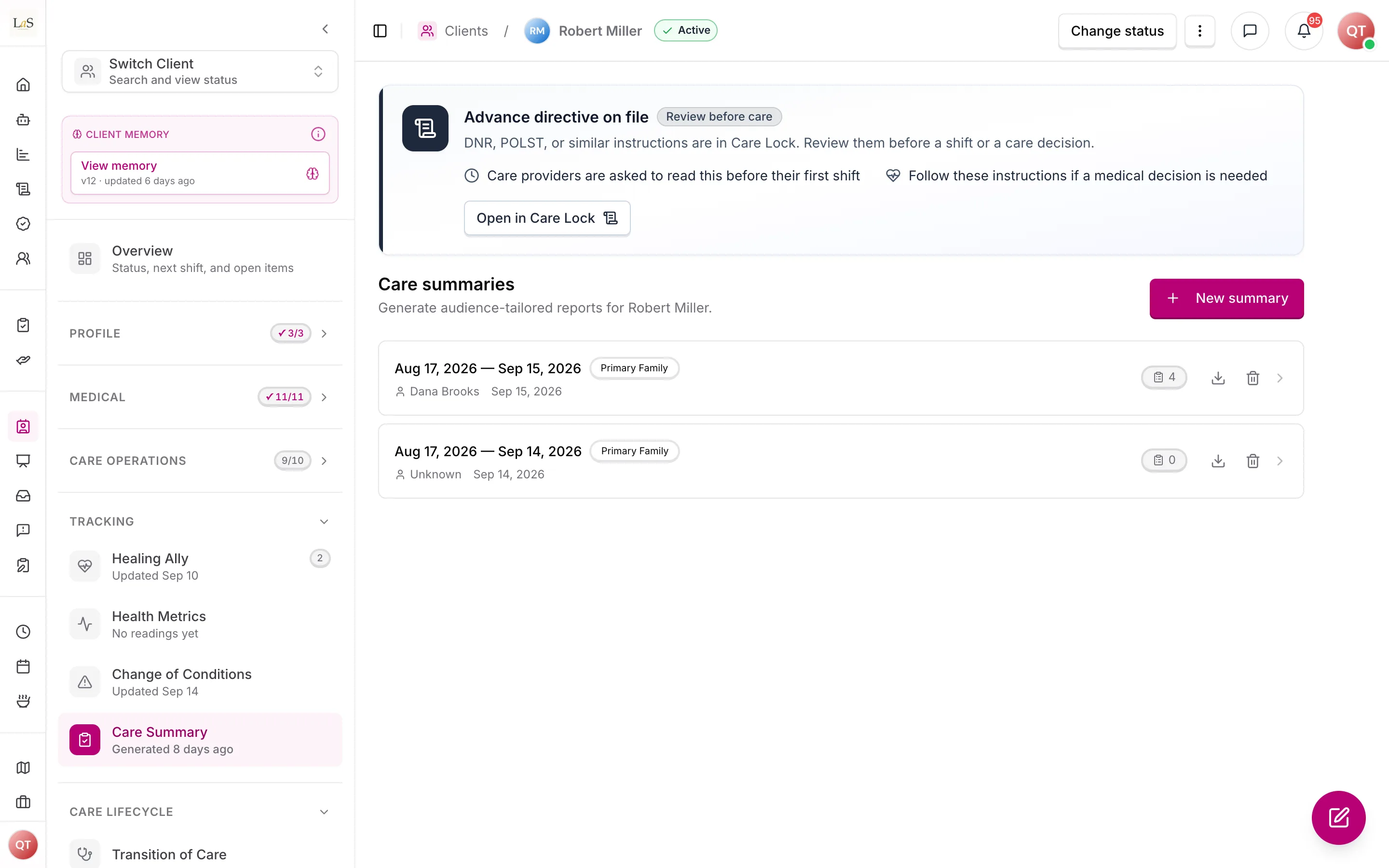The height and width of the screenshot is (868, 1389).
Task: Open the chat messages icon in header
Action: click(1250, 31)
